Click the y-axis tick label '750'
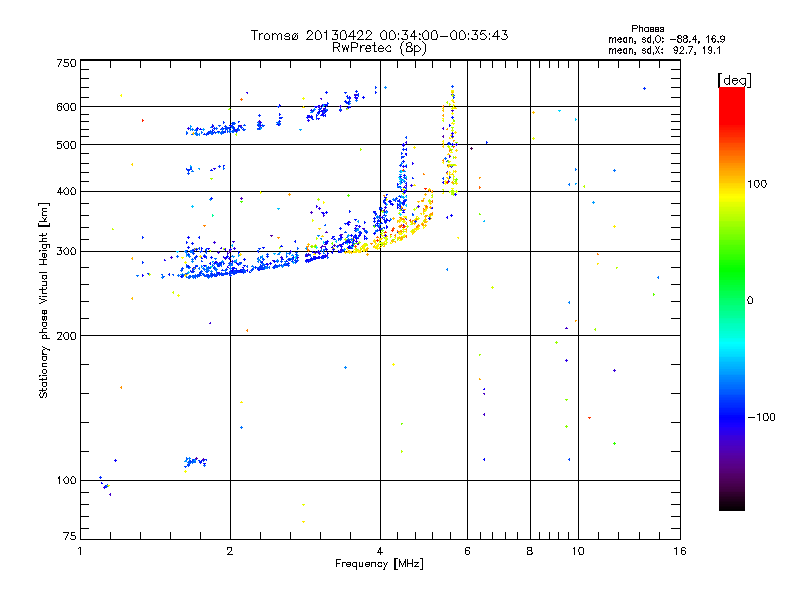The height and width of the screenshot is (600, 800). [66, 63]
